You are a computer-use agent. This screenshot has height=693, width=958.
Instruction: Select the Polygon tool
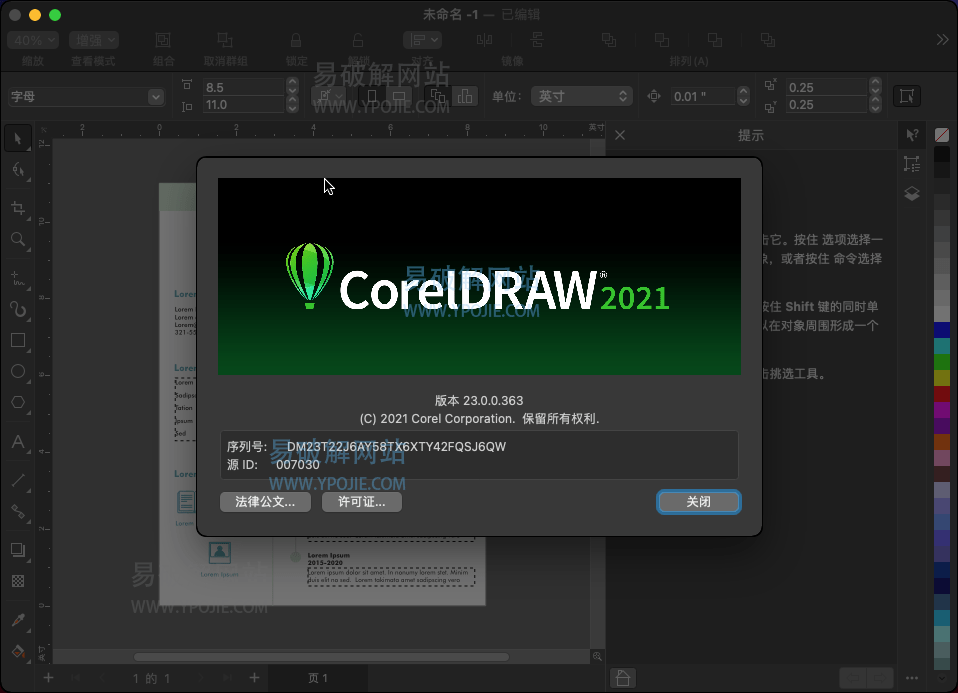pos(18,403)
